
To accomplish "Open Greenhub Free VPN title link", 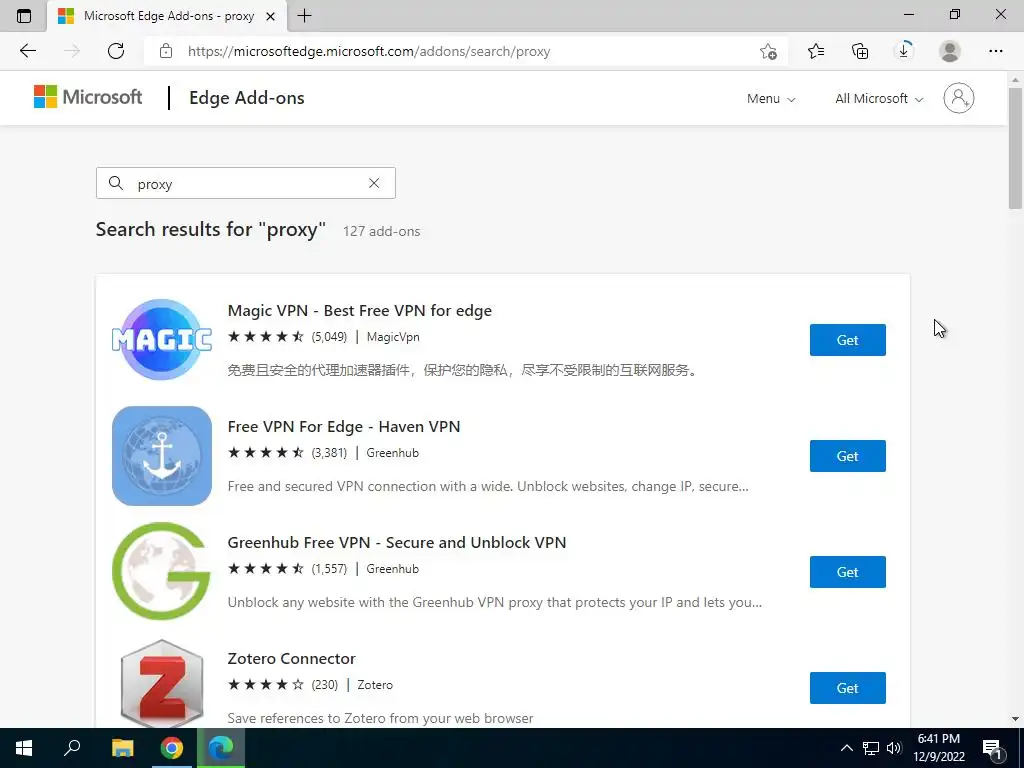I will [397, 543].
